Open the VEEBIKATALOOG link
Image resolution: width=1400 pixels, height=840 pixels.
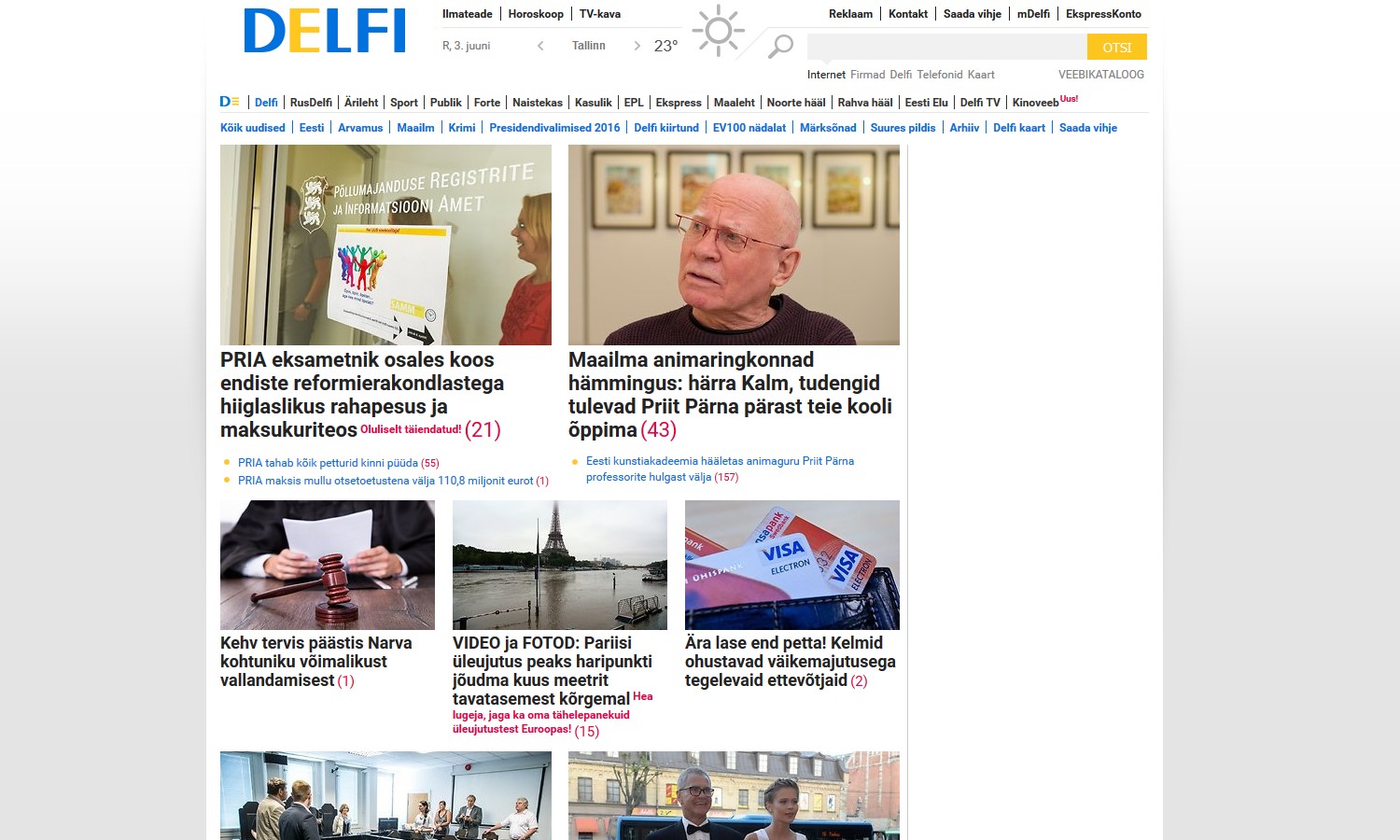1101,75
